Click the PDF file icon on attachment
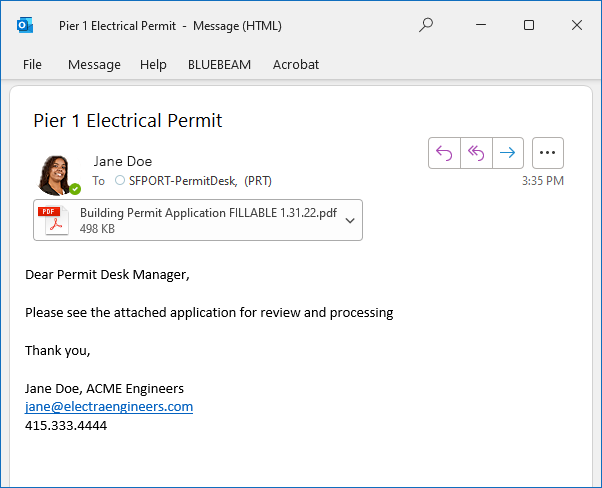Viewport: 602px width, 488px height. tap(53, 220)
